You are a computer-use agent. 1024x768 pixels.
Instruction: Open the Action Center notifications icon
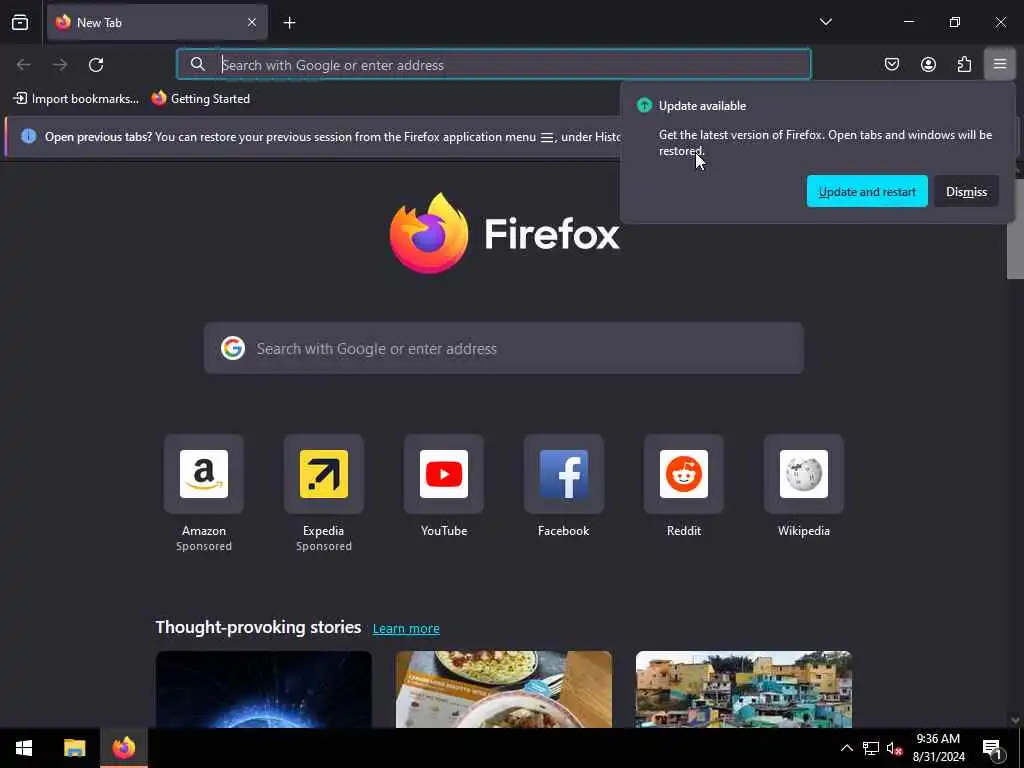(992, 748)
